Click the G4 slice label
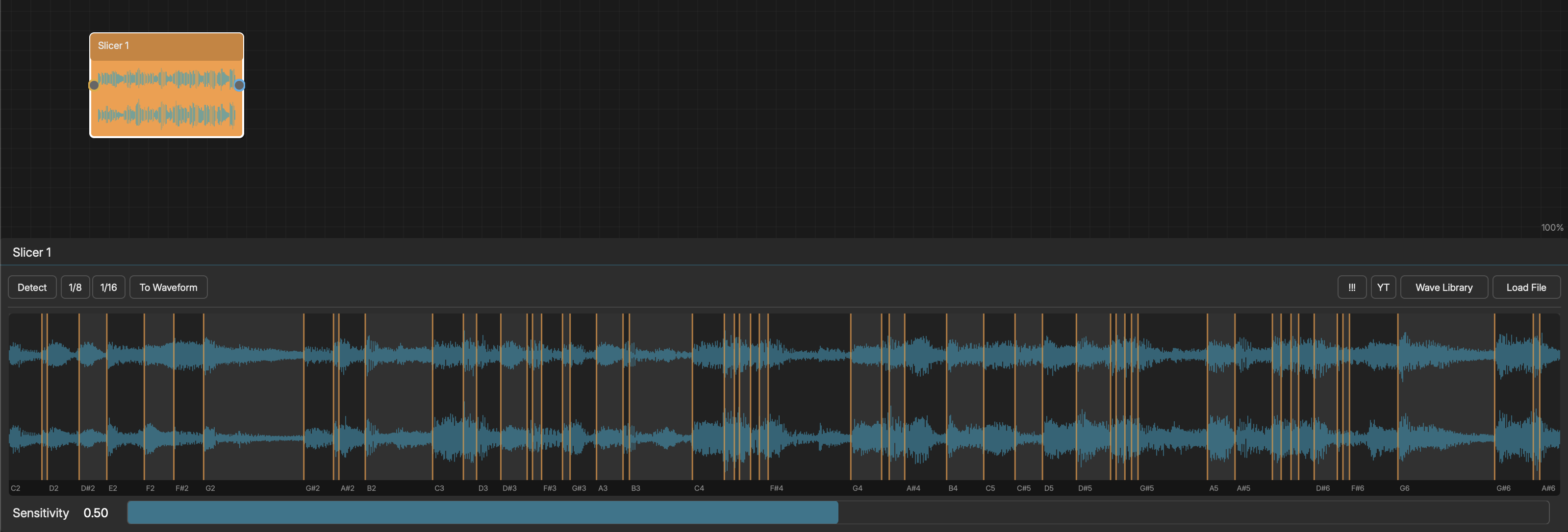This screenshot has width=1568, height=532. [x=857, y=488]
